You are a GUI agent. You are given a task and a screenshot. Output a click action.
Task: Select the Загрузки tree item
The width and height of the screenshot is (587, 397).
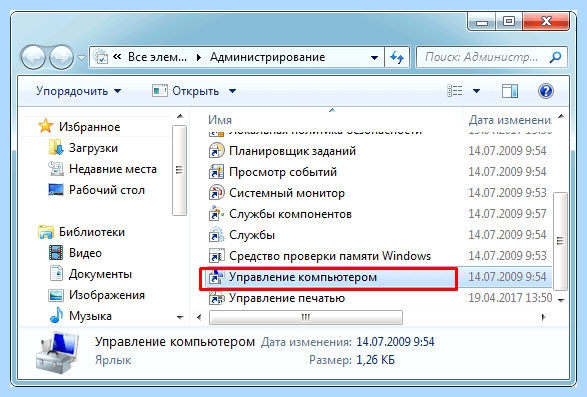coord(93,148)
